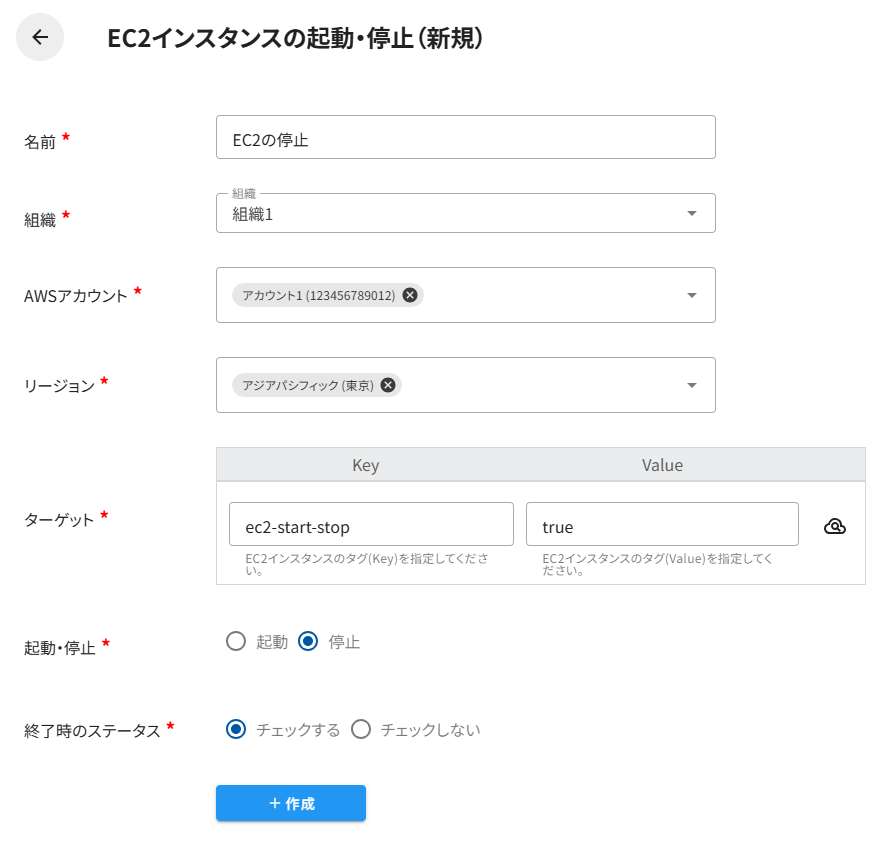Open the リージョン dropdown arrow

pyautogui.click(x=691, y=385)
